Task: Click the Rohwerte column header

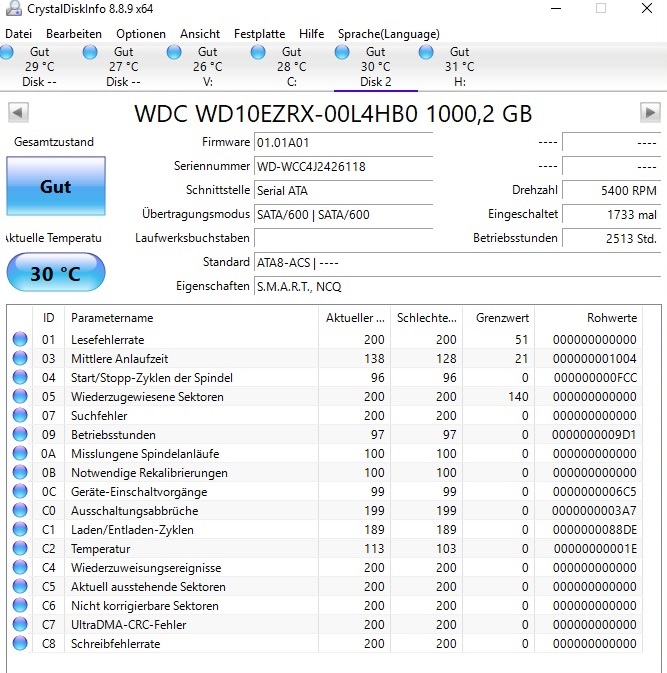Action: click(588, 318)
